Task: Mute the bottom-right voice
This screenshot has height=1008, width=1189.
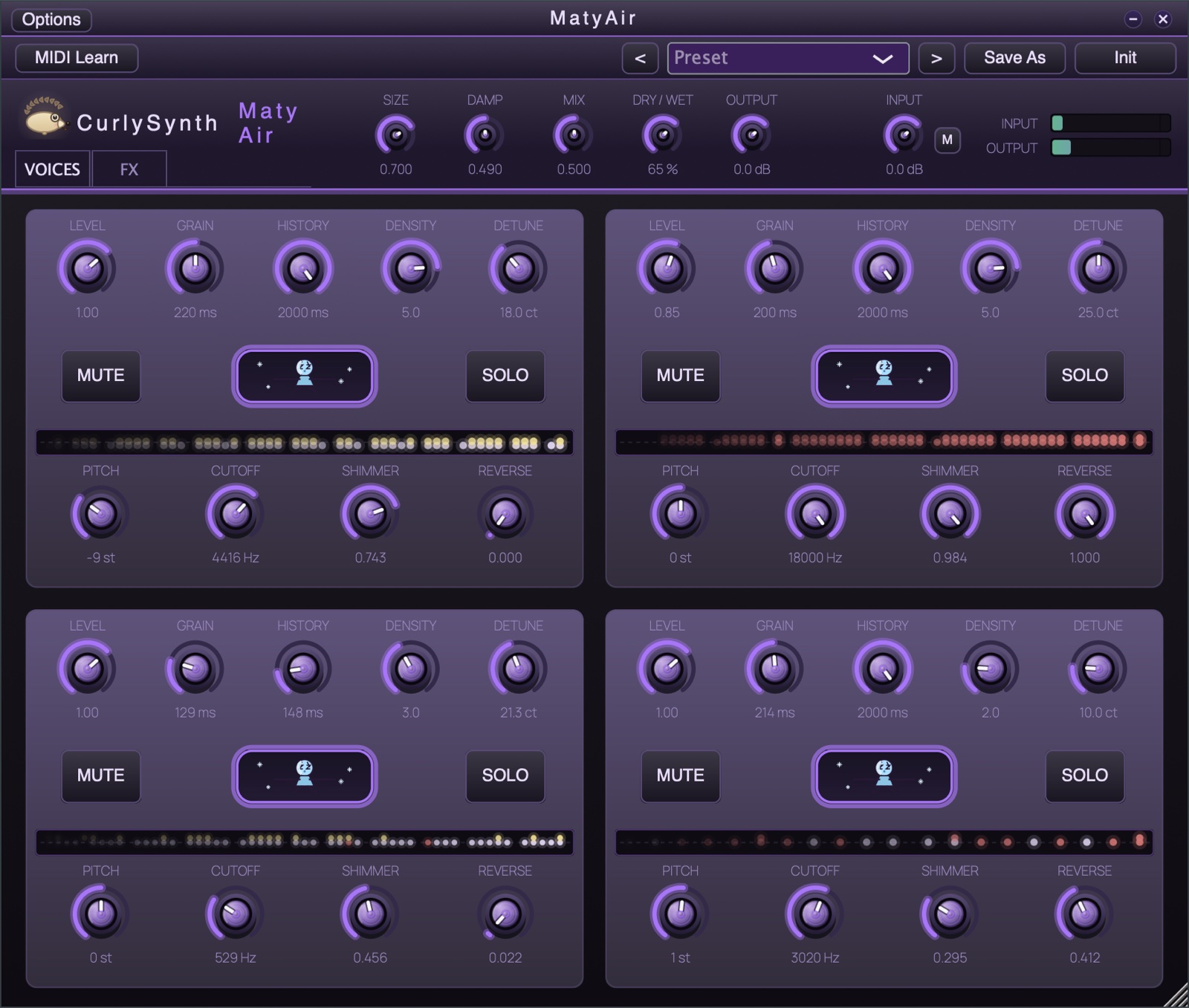Action: 681,775
